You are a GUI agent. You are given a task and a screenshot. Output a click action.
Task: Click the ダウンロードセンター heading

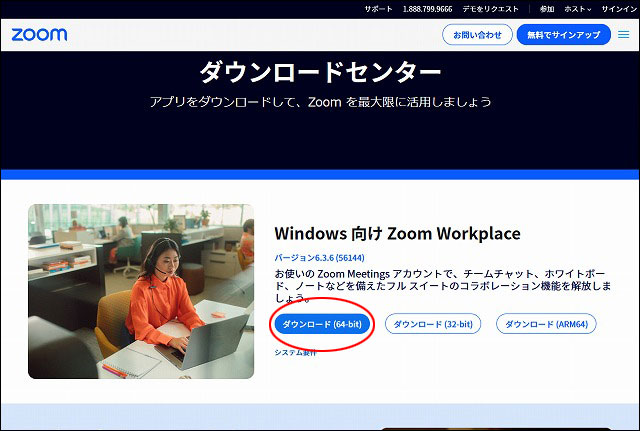[320, 72]
